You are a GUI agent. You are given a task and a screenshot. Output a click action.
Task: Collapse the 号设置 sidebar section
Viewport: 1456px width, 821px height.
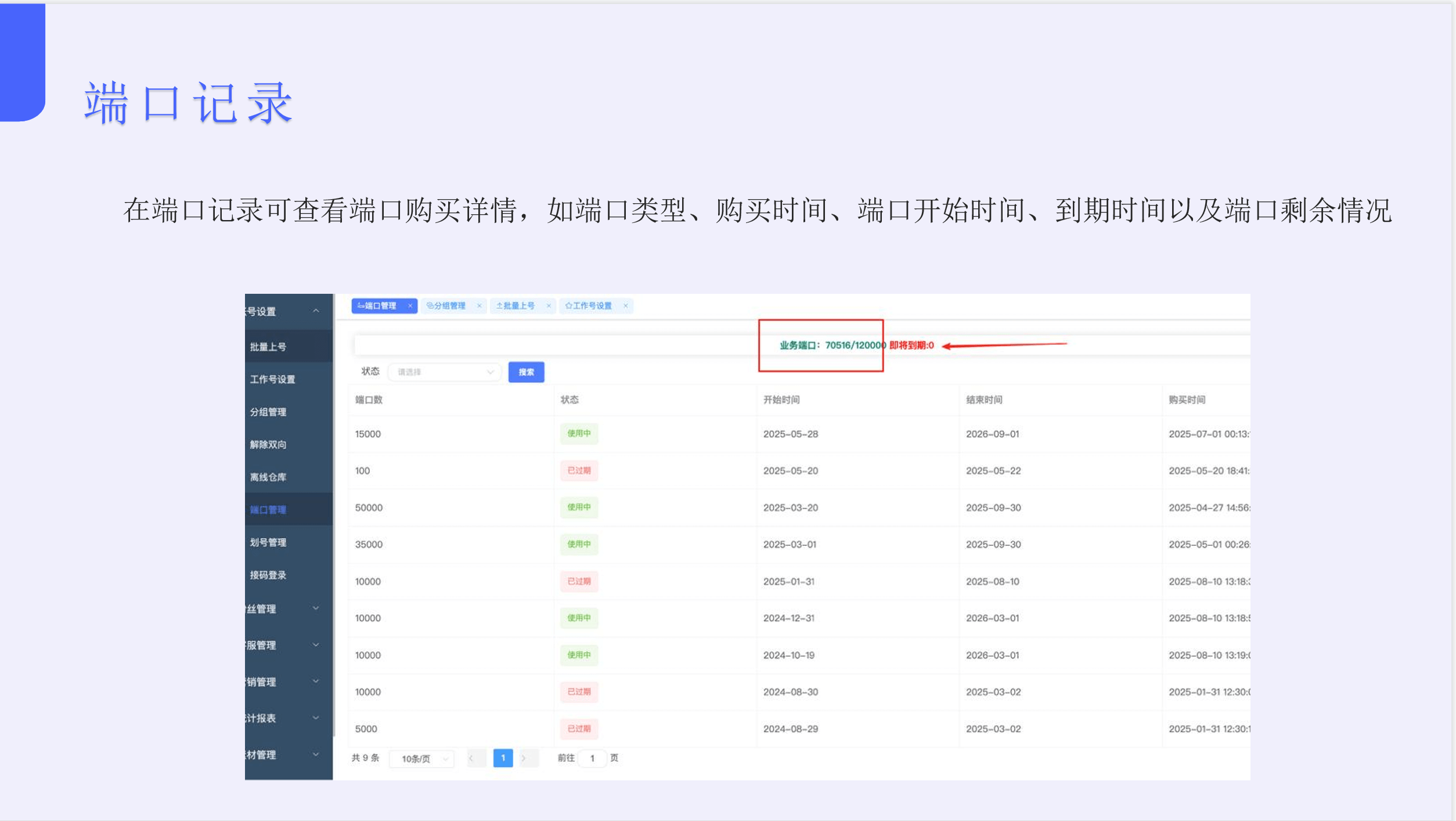(315, 311)
